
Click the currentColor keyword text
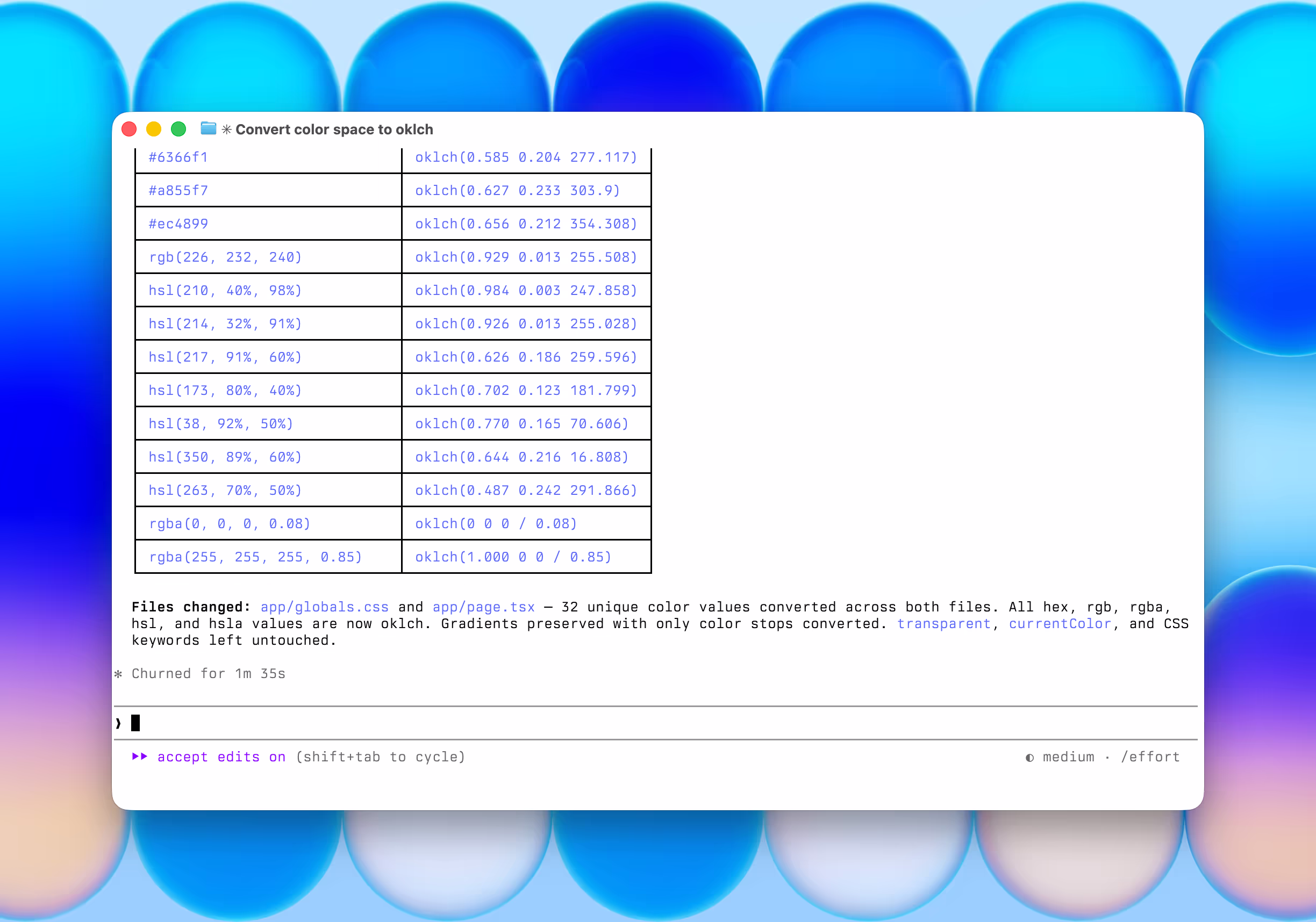point(1060,623)
